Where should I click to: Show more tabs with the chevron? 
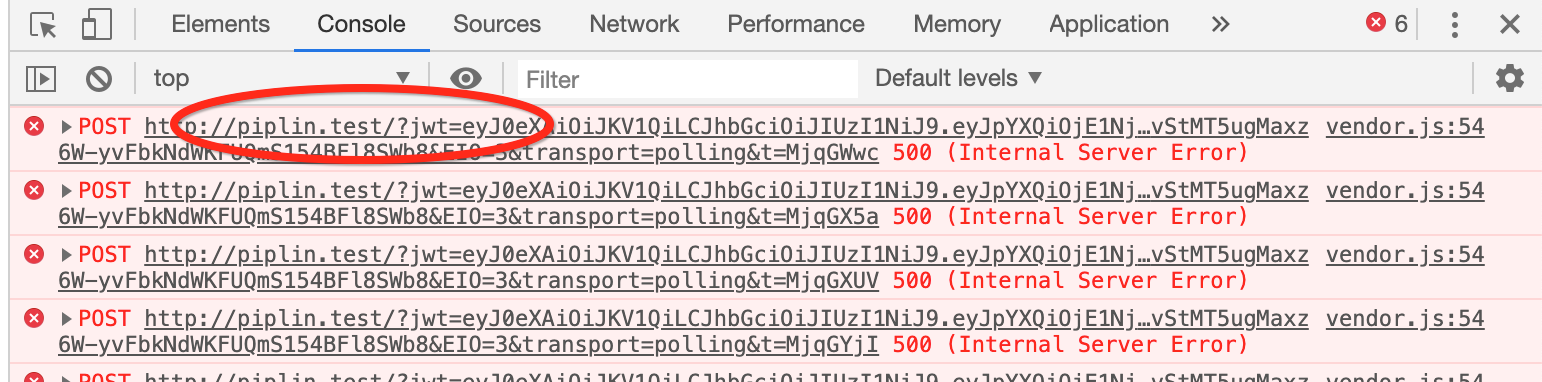point(1220,25)
